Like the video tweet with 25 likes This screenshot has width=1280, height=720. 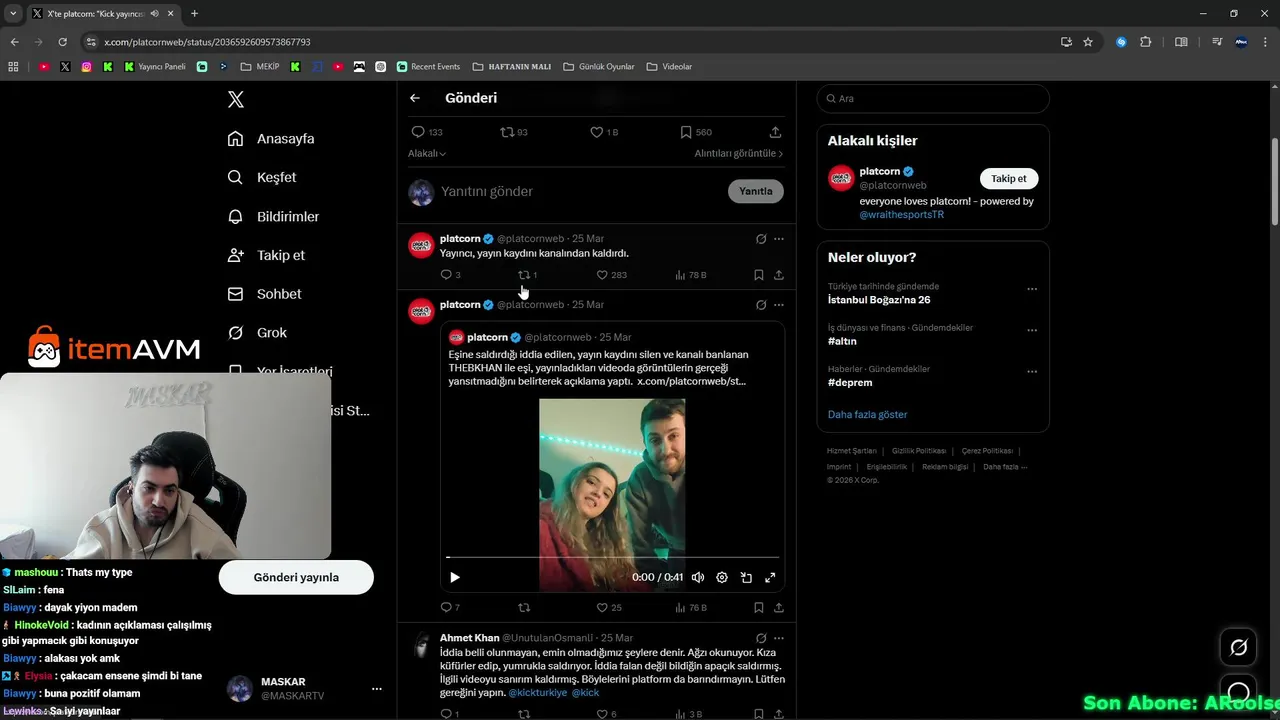coord(609,607)
